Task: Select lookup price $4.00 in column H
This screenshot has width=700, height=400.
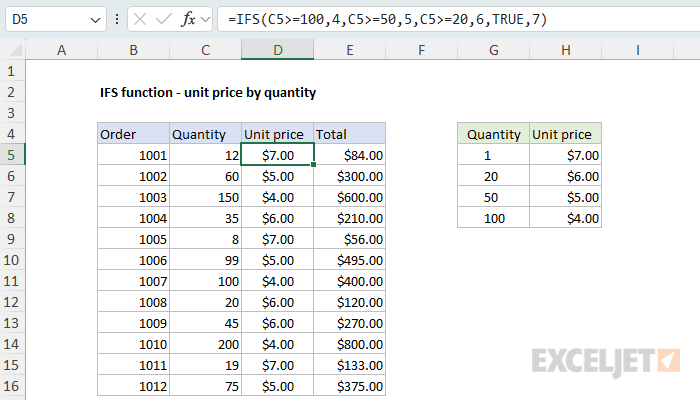Action: (566, 218)
